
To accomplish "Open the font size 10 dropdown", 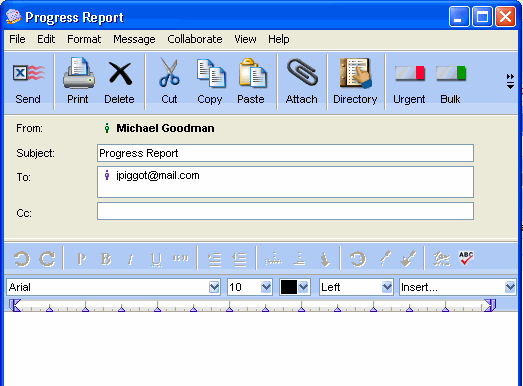I will (266, 287).
